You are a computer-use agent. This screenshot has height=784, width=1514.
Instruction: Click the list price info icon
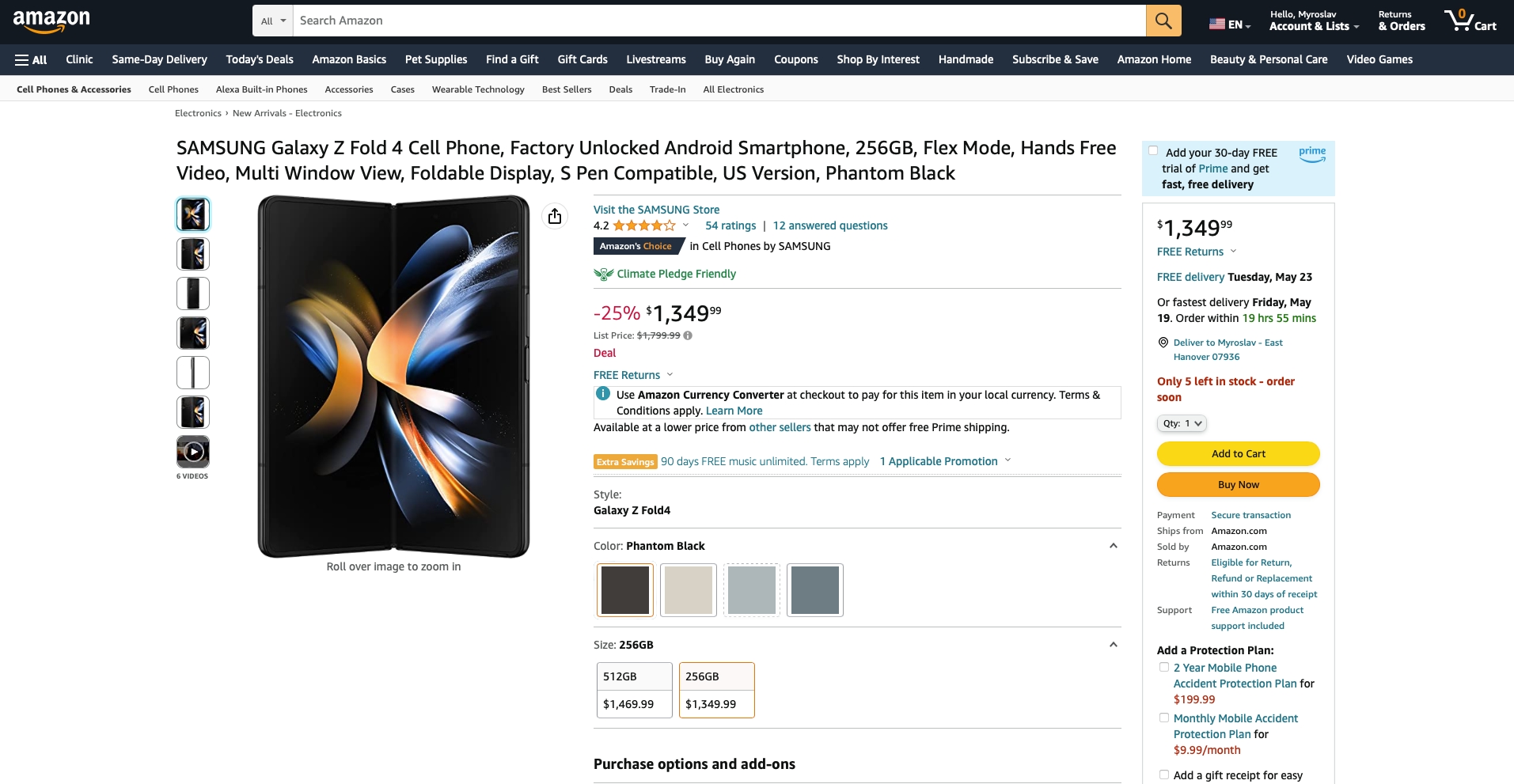click(688, 335)
